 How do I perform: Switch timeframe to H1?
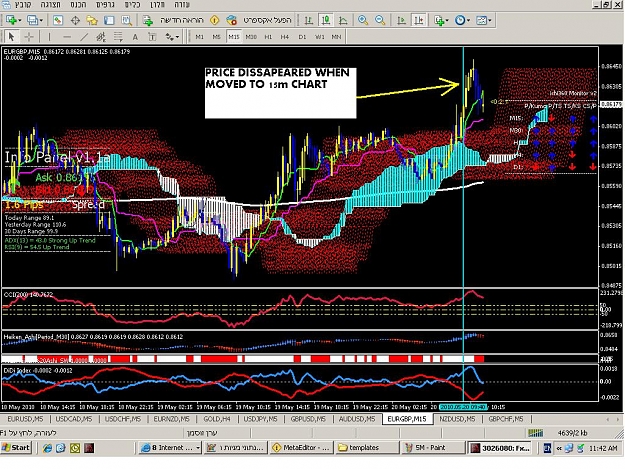(x=268, y=37)
